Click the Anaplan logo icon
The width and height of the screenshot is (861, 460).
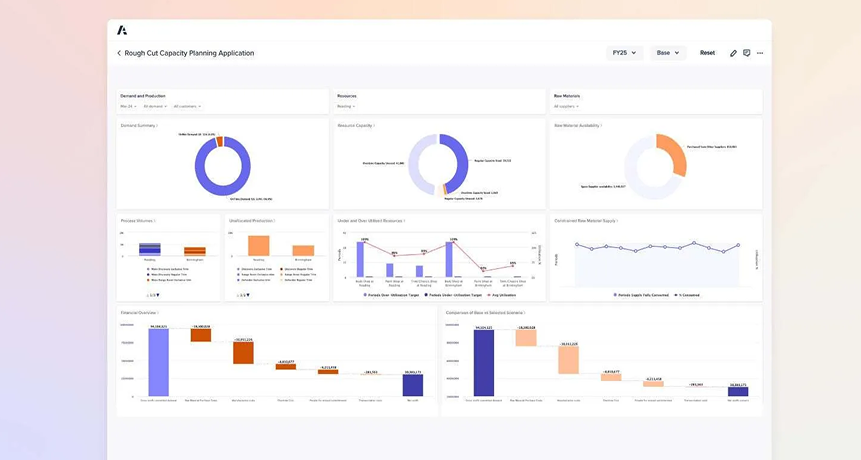click(122, 31)
